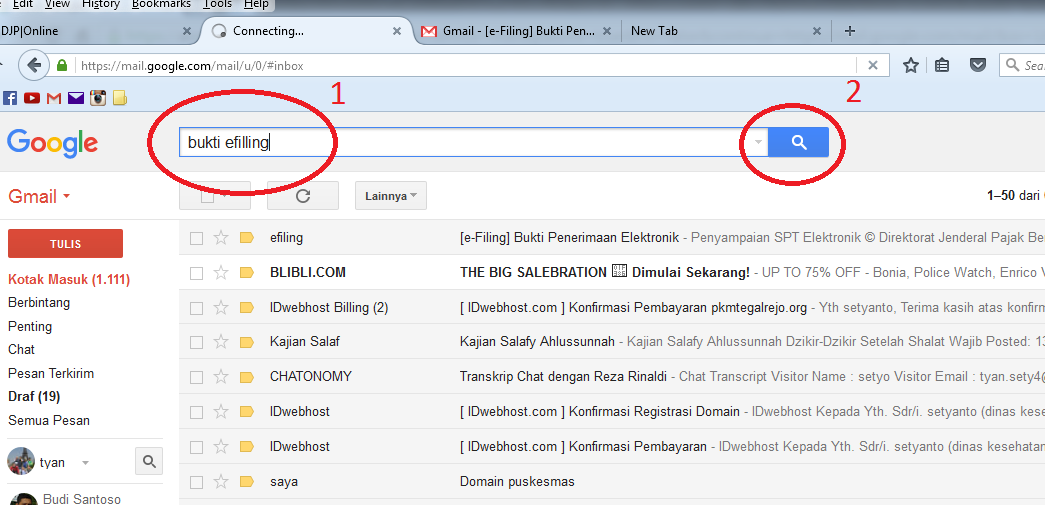Tick the checkbox for Kajian Salaf email
Viewport: 1045px width, 505px height.
click(196, 342)
